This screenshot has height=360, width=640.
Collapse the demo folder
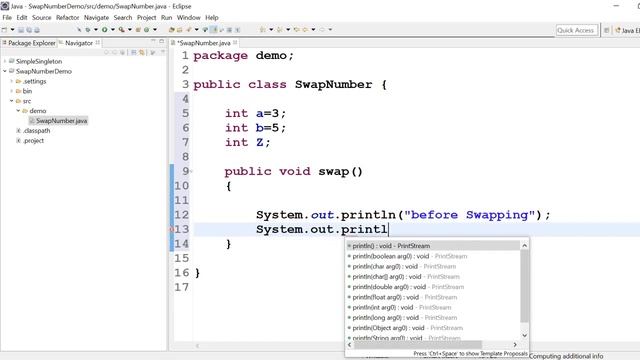tap(18, 111)
